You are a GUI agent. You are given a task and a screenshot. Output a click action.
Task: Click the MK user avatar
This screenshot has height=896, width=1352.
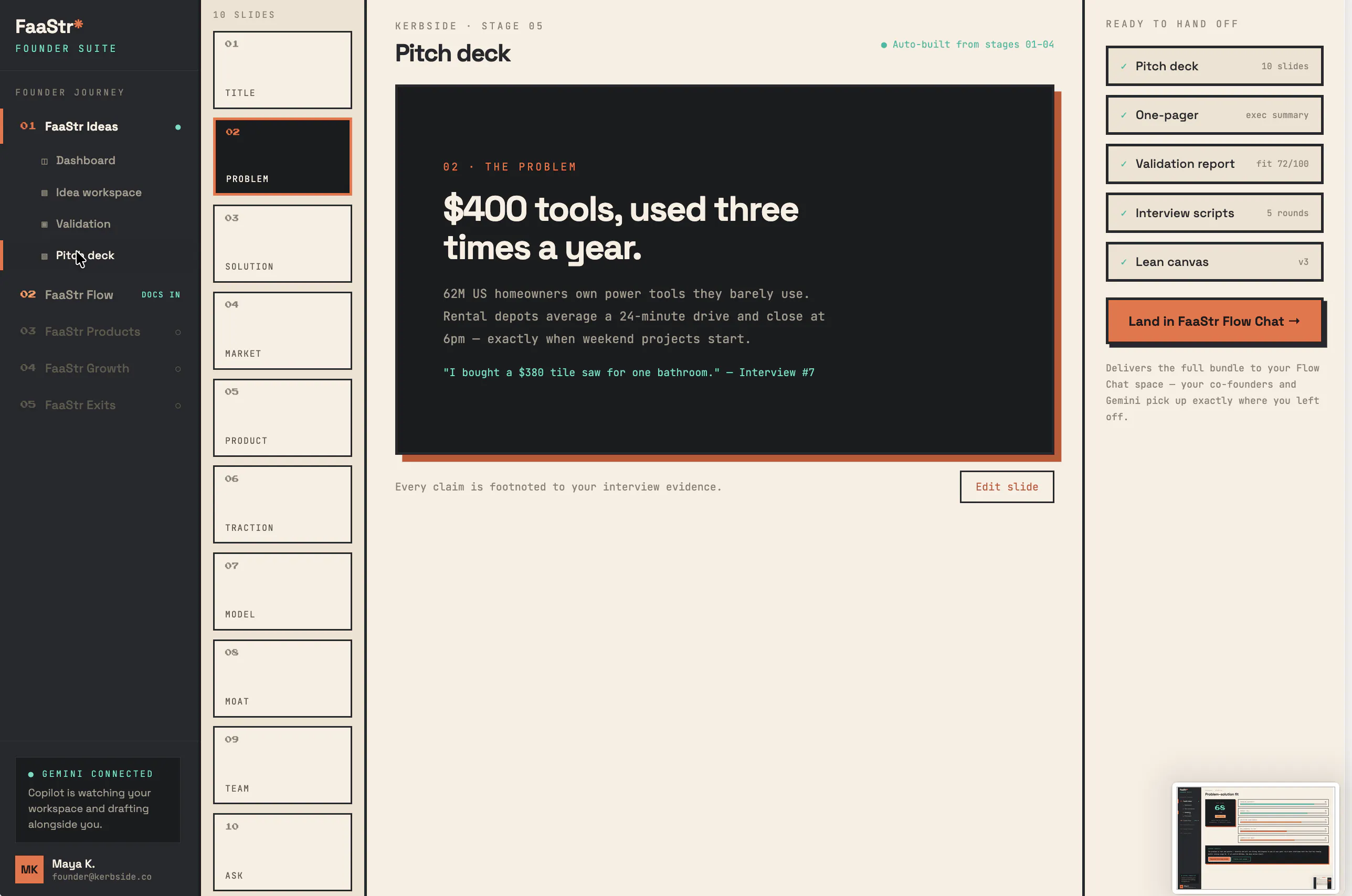(x=29, y=869)
